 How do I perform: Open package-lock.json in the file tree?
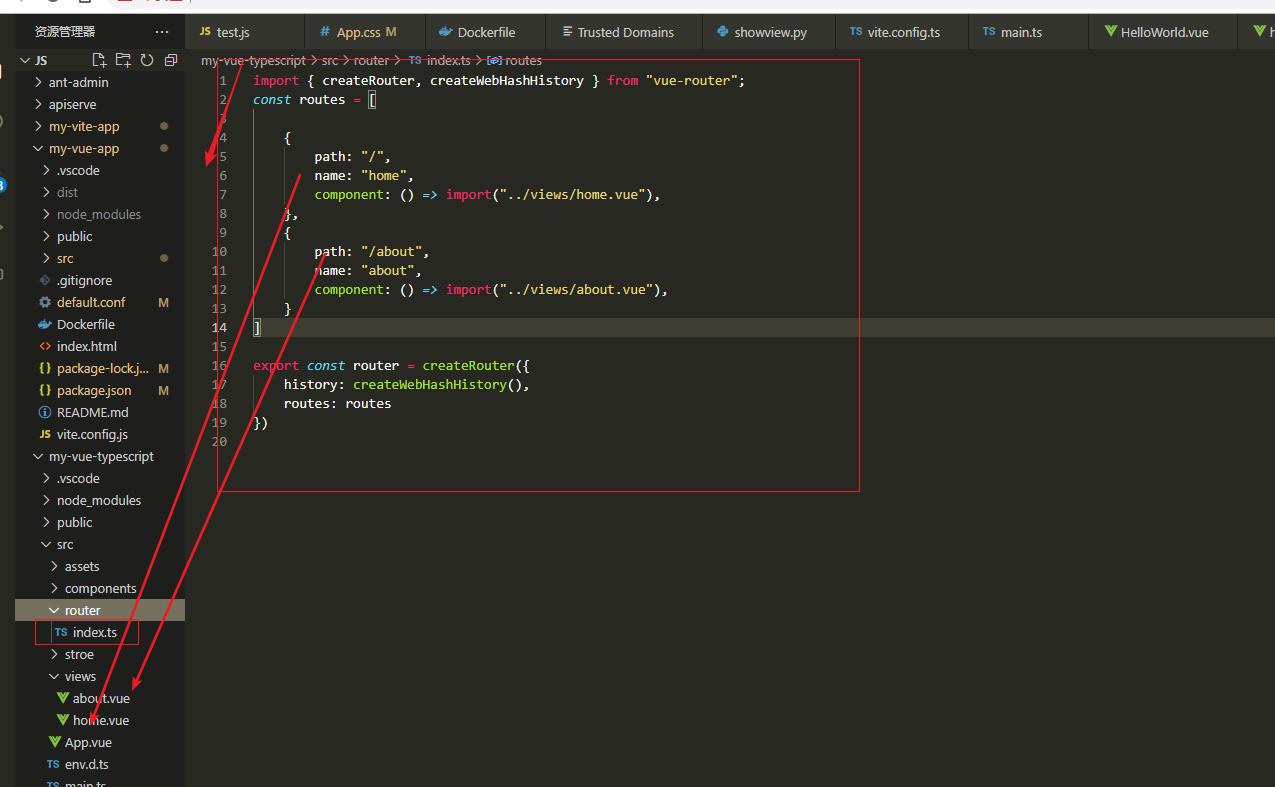[102, 368]
